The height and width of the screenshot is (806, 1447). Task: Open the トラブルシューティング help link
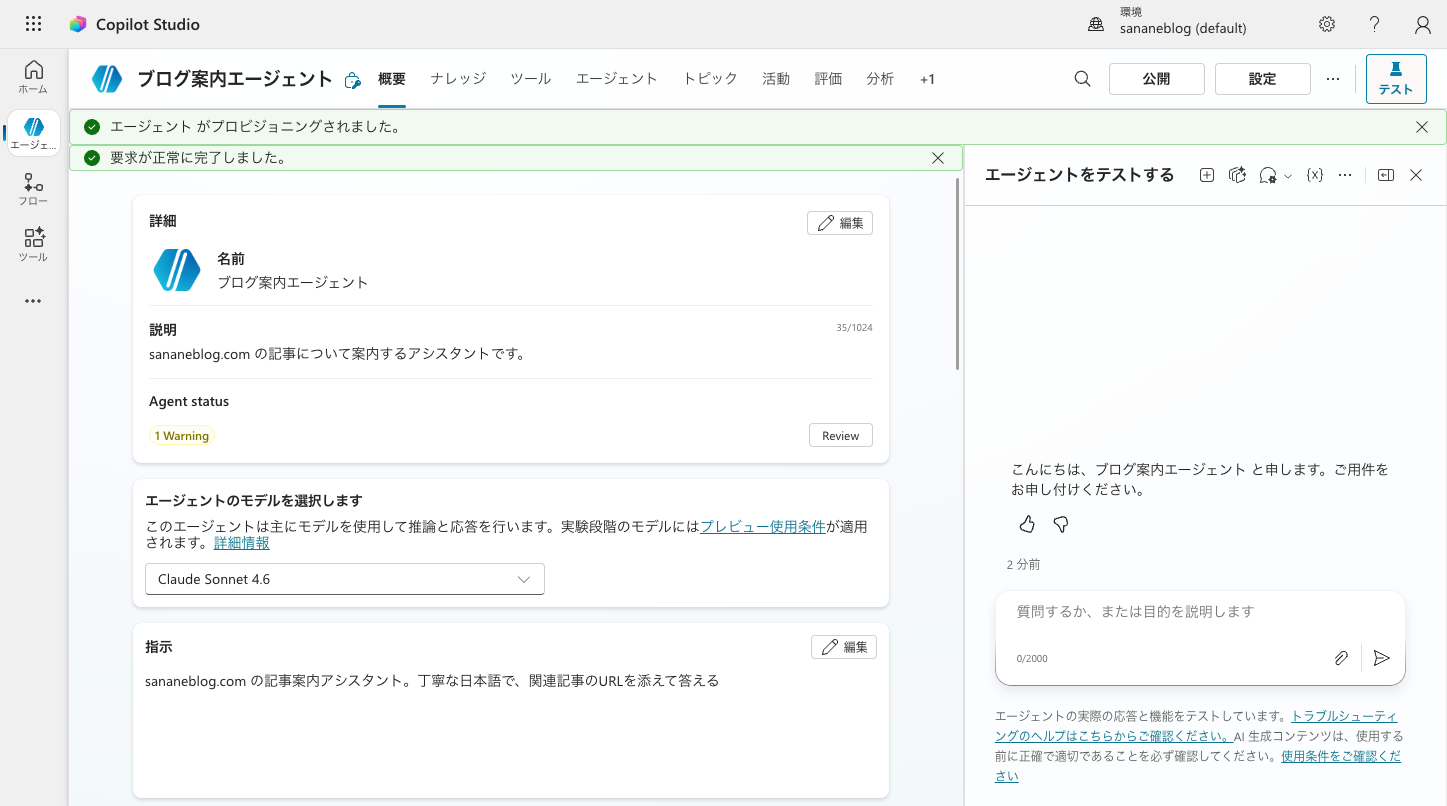[1196, 727]
